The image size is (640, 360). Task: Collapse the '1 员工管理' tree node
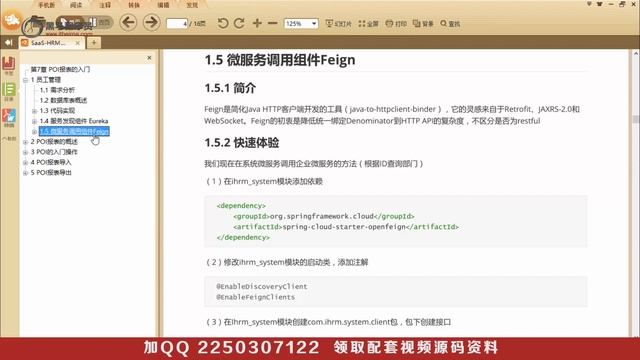pos(25,80)
